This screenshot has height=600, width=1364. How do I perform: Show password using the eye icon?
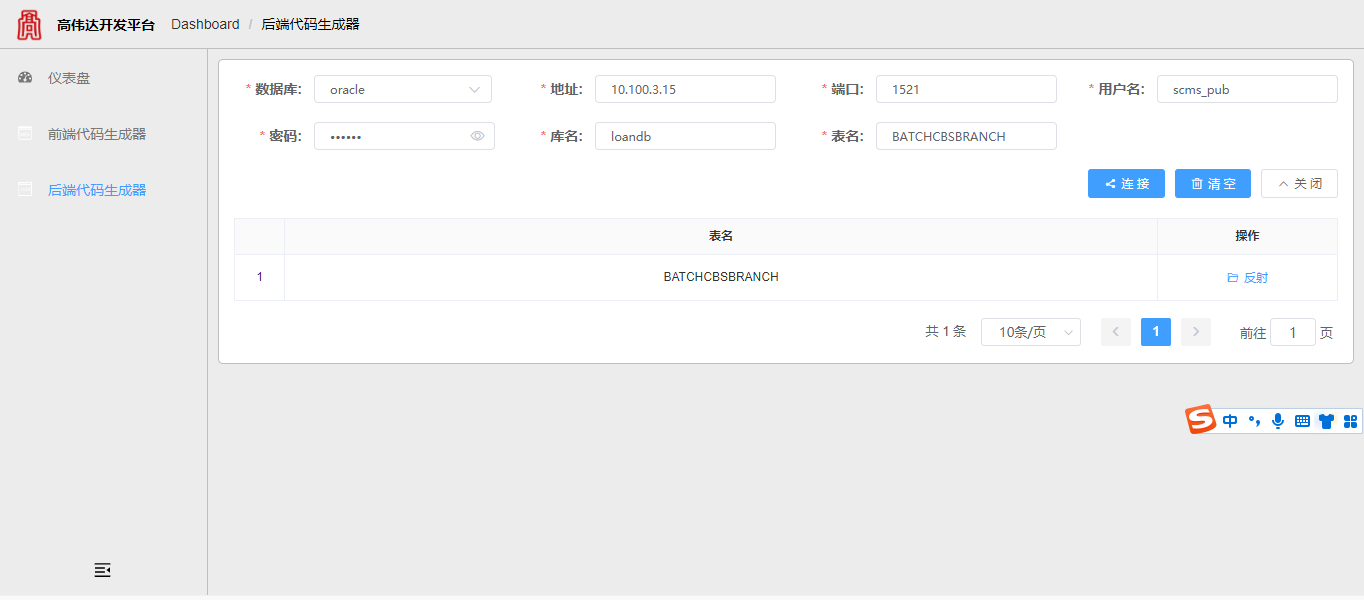click(477, 136)
